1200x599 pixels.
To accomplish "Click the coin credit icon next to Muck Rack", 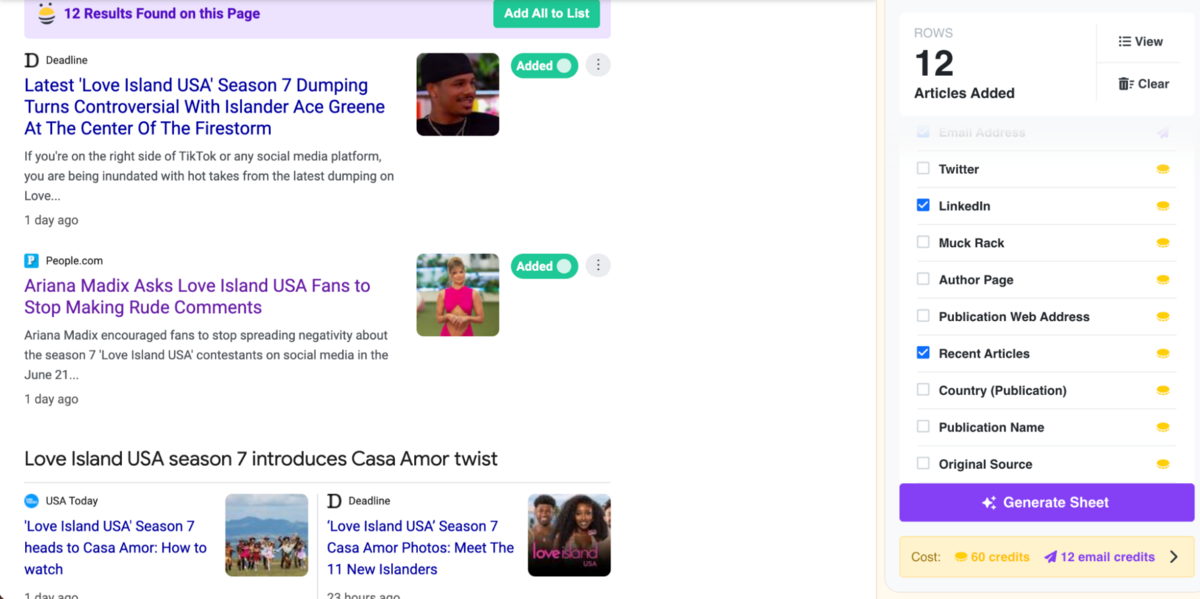I will coord(1163,243).
